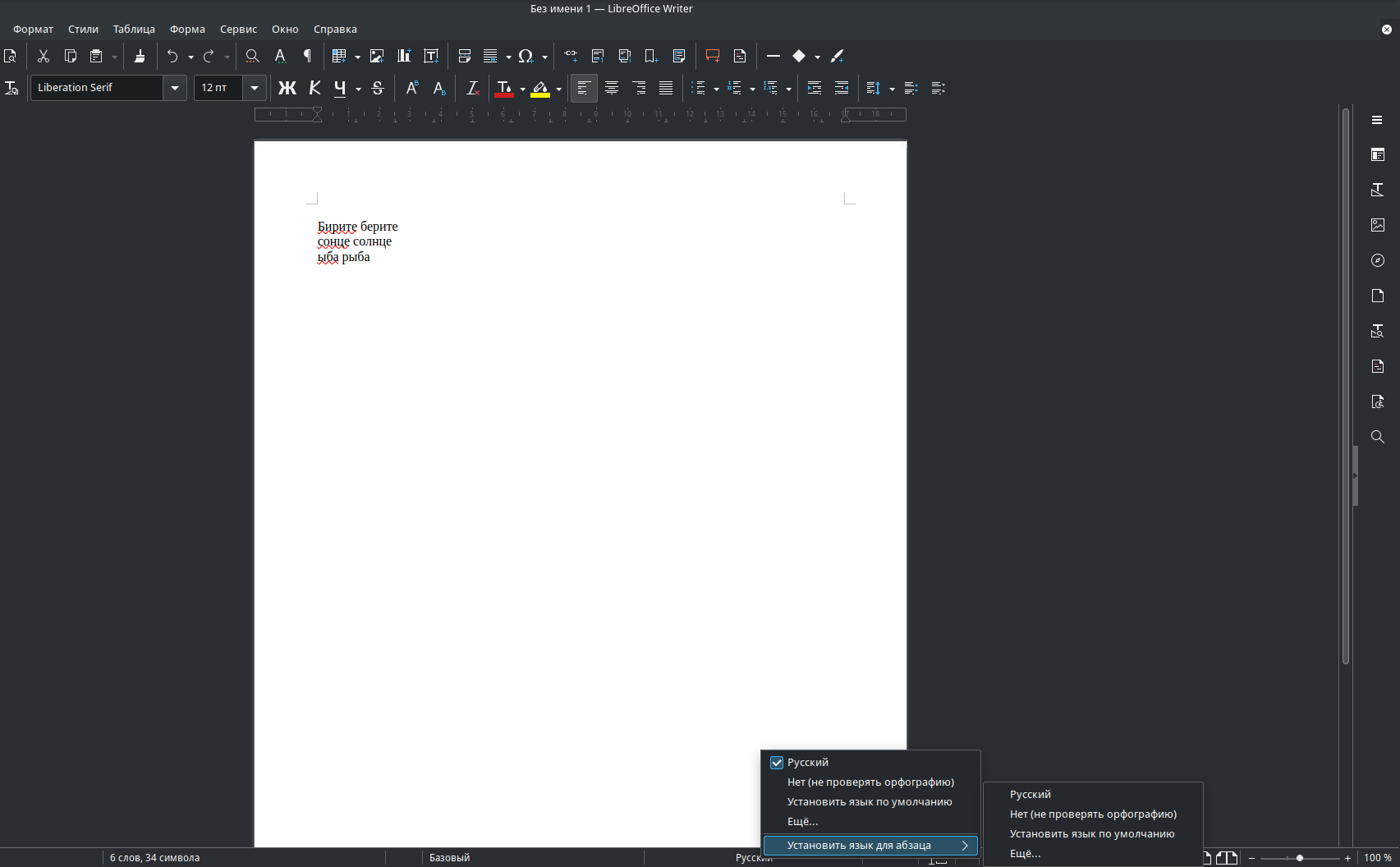Image resolution: width=1400 pixels, height=867 pixels.
Task: Open the Liberation Serif font name dropdown
Action: click(174, 88)
